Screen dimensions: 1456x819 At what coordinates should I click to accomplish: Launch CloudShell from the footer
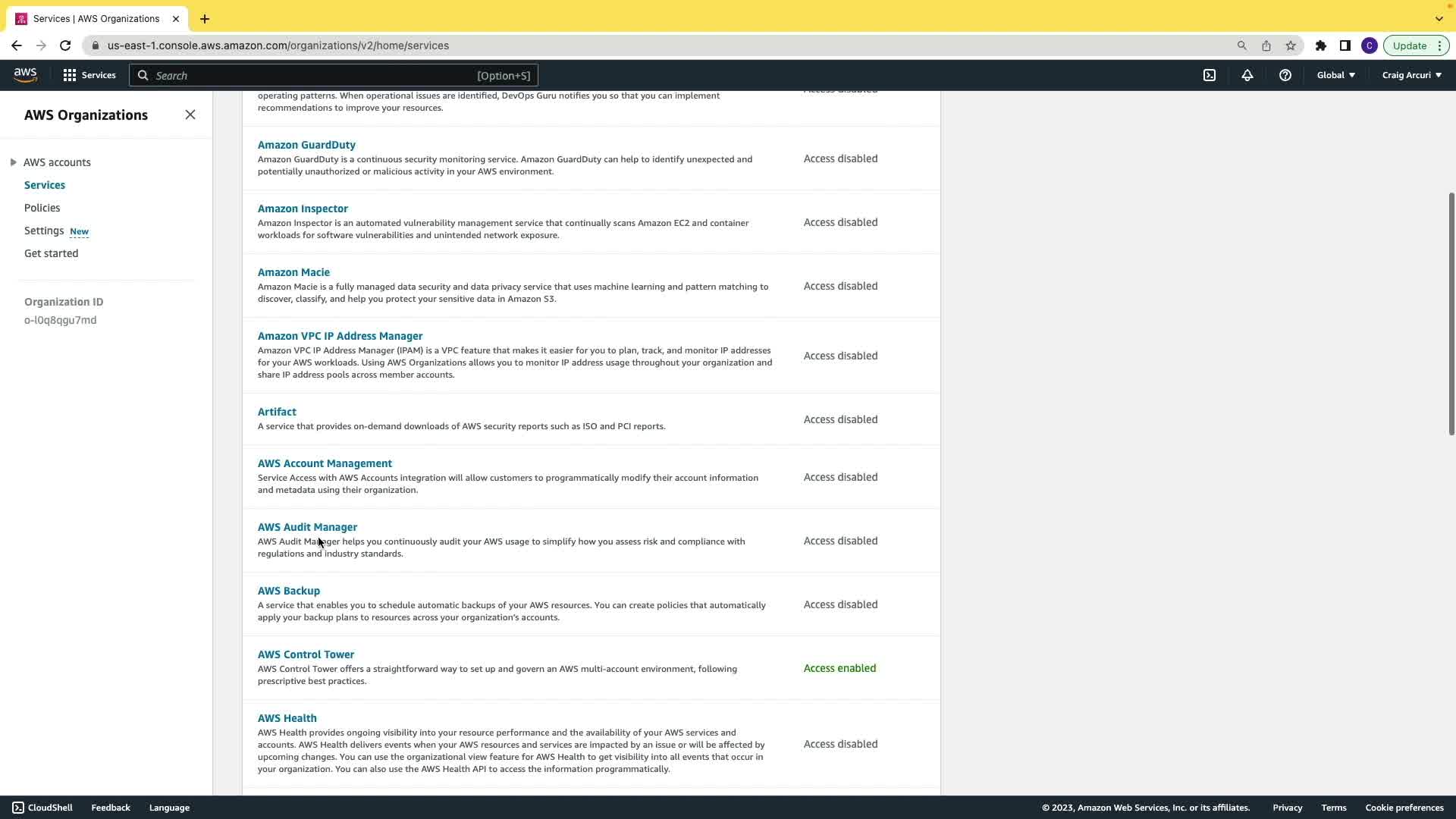click(x=42, y=808)
